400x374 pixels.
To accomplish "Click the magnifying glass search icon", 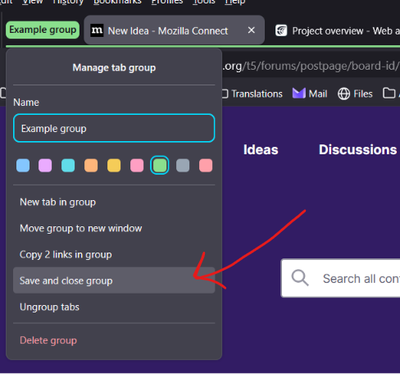I will 300,278.
